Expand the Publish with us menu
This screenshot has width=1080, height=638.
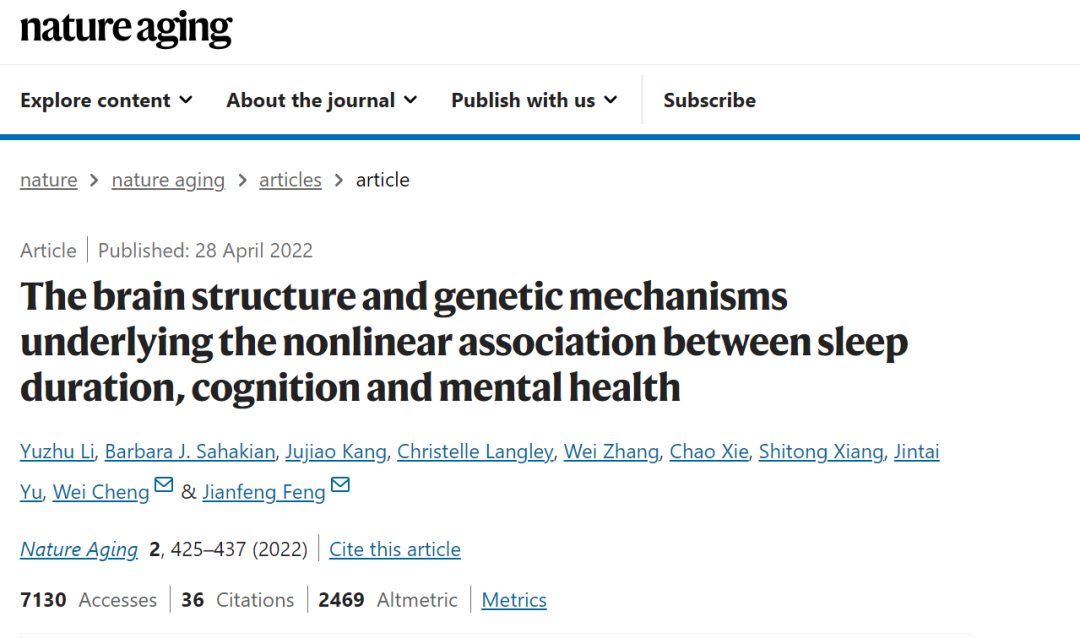coord(534,101)
